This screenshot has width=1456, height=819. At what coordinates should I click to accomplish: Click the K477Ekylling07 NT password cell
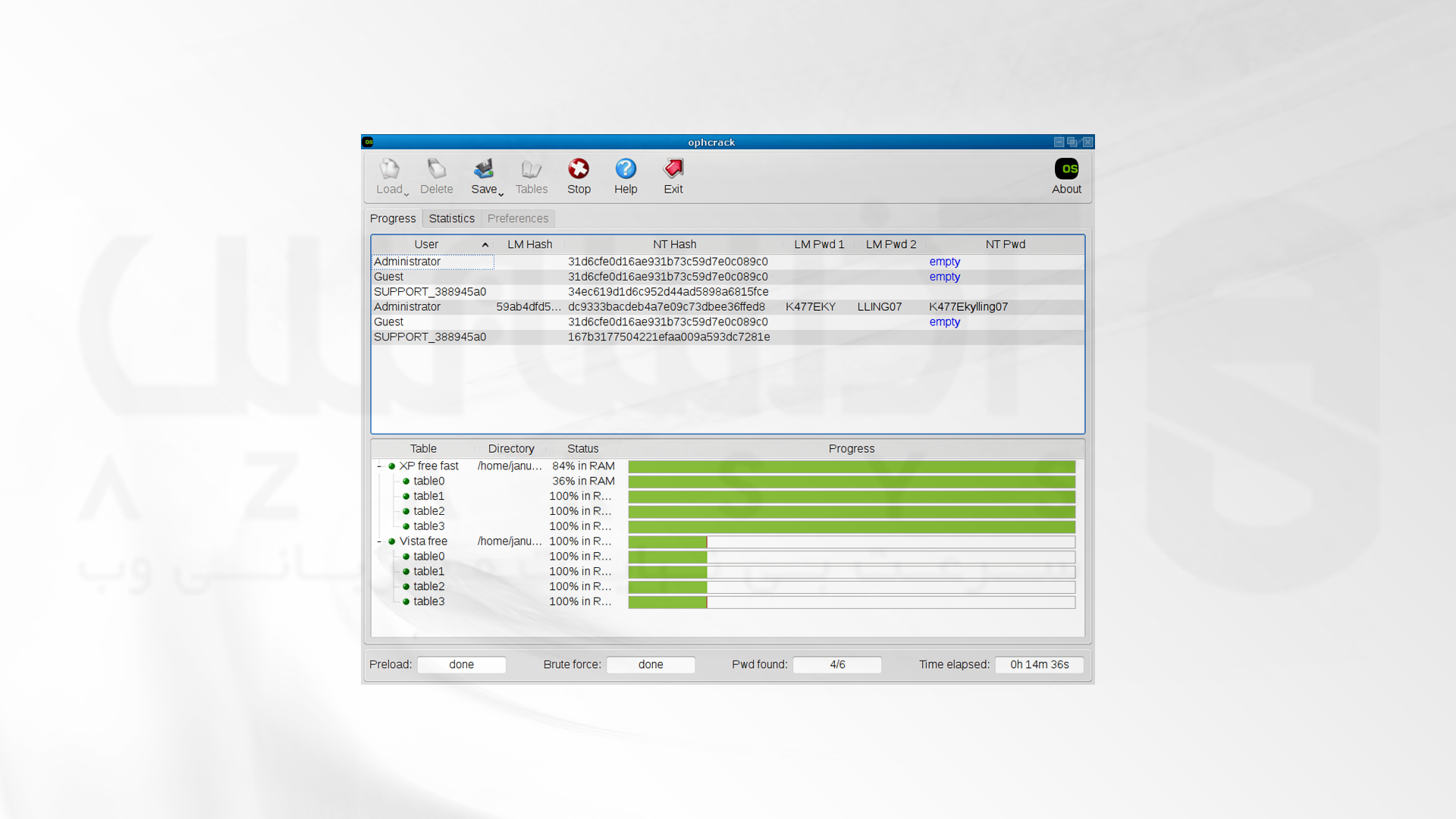(x=968, y=307)
